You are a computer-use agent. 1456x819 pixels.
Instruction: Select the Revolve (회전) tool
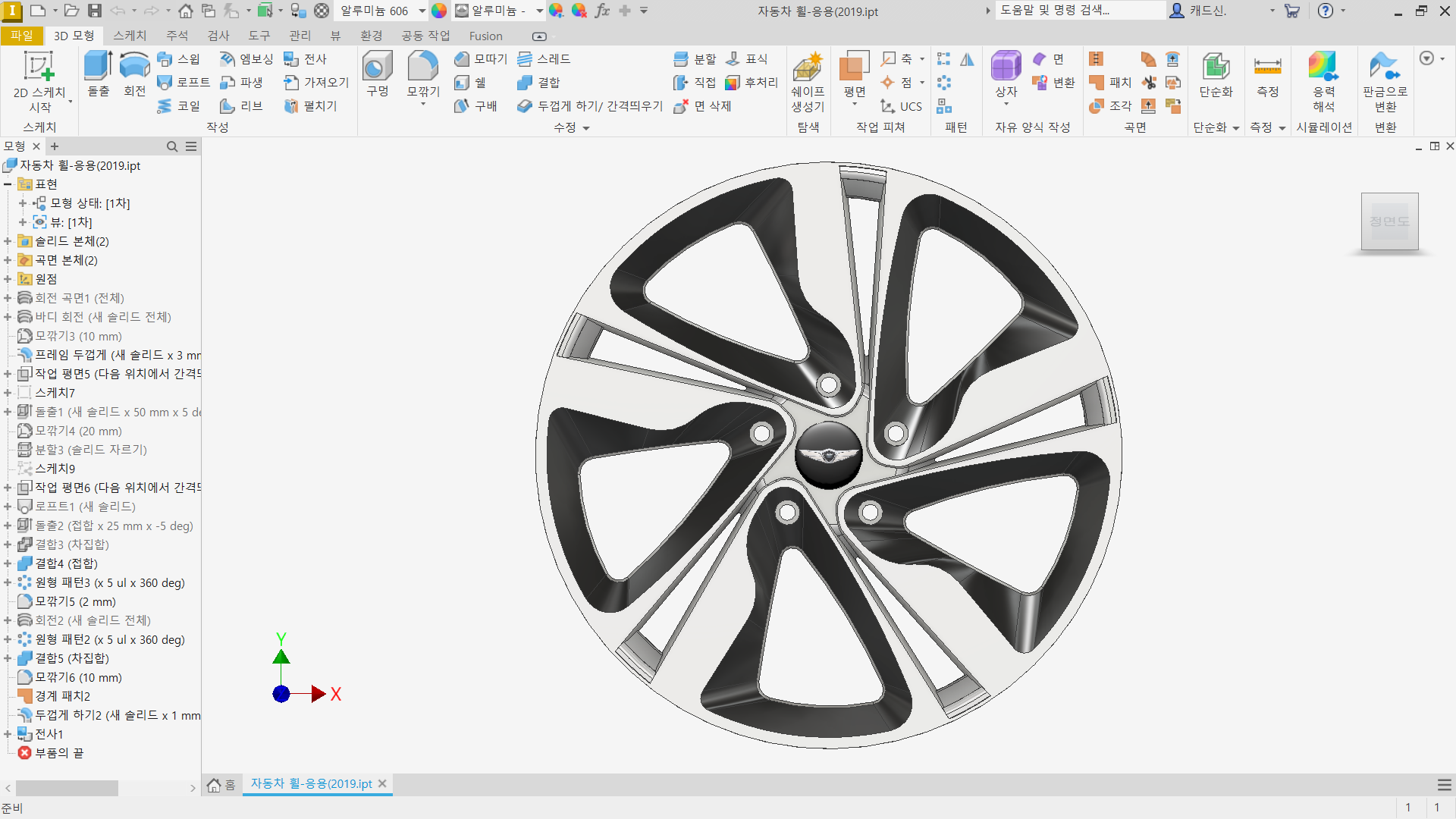[x=134, y=74]
